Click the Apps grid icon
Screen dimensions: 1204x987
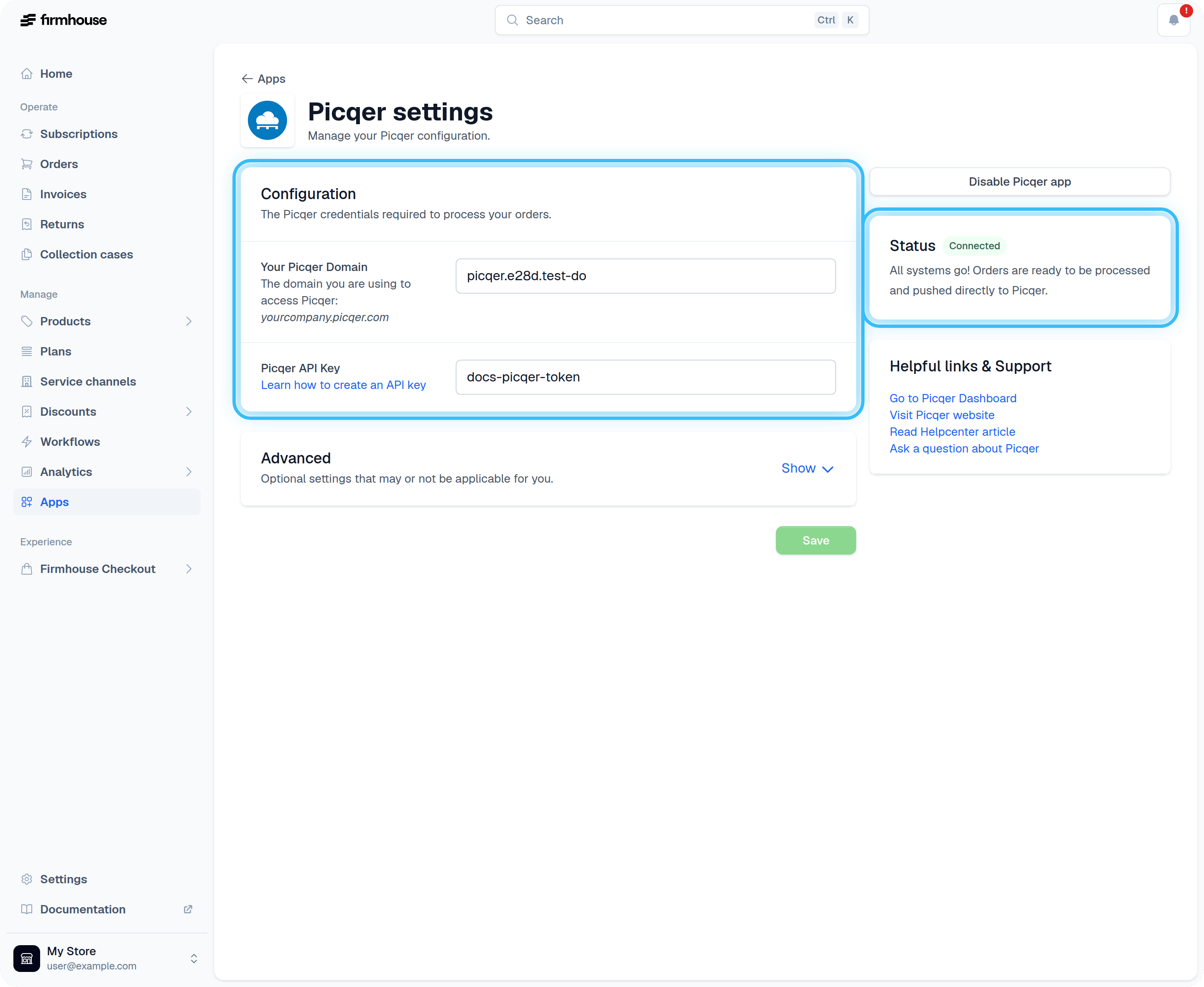coord(27,502)
